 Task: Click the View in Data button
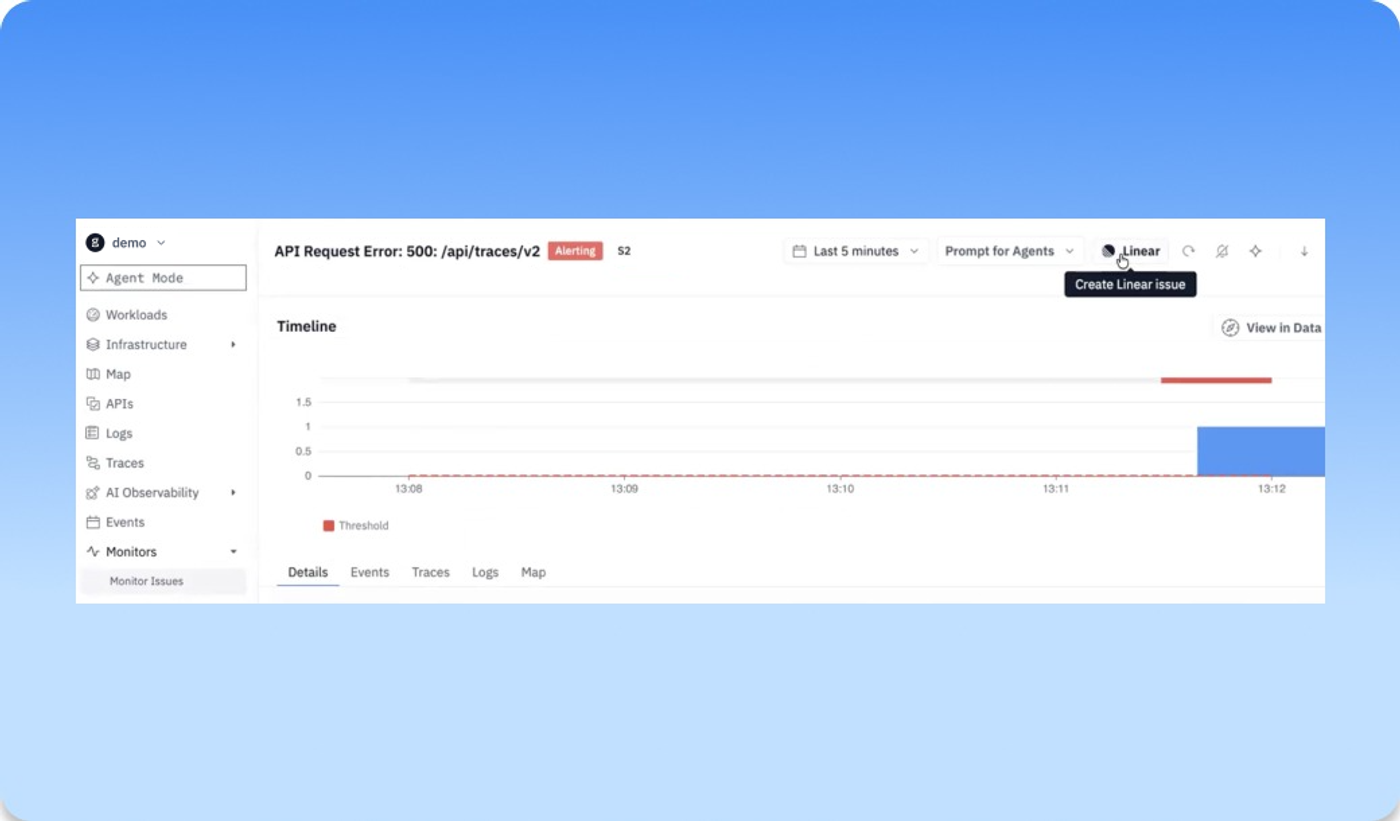pyautogui.click(x=1270, y=328)
